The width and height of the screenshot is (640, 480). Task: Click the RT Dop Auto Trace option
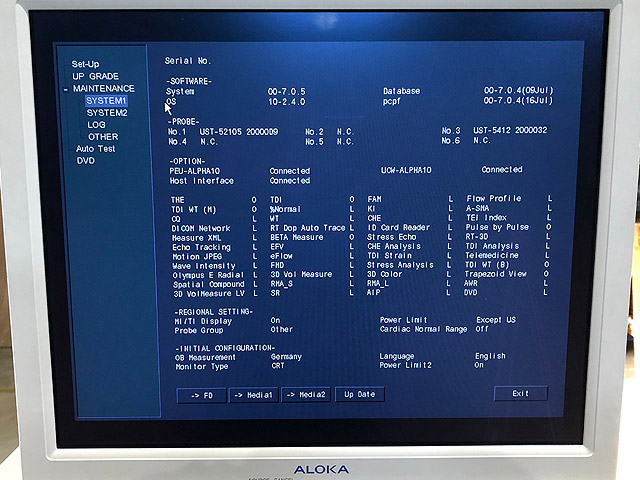tap(308, 228)
